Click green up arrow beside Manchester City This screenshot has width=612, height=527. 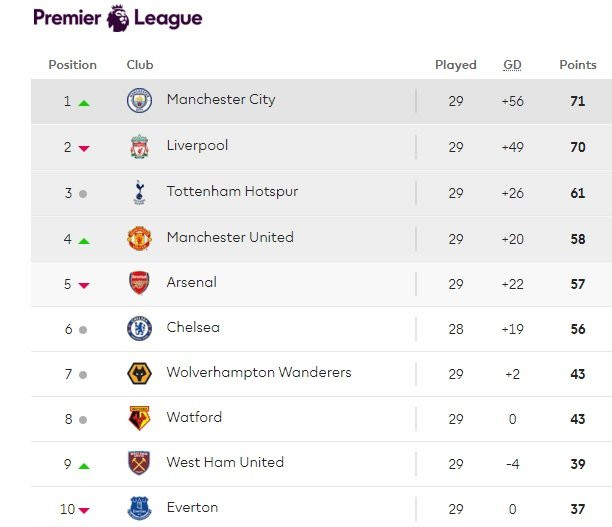[84, 102]
